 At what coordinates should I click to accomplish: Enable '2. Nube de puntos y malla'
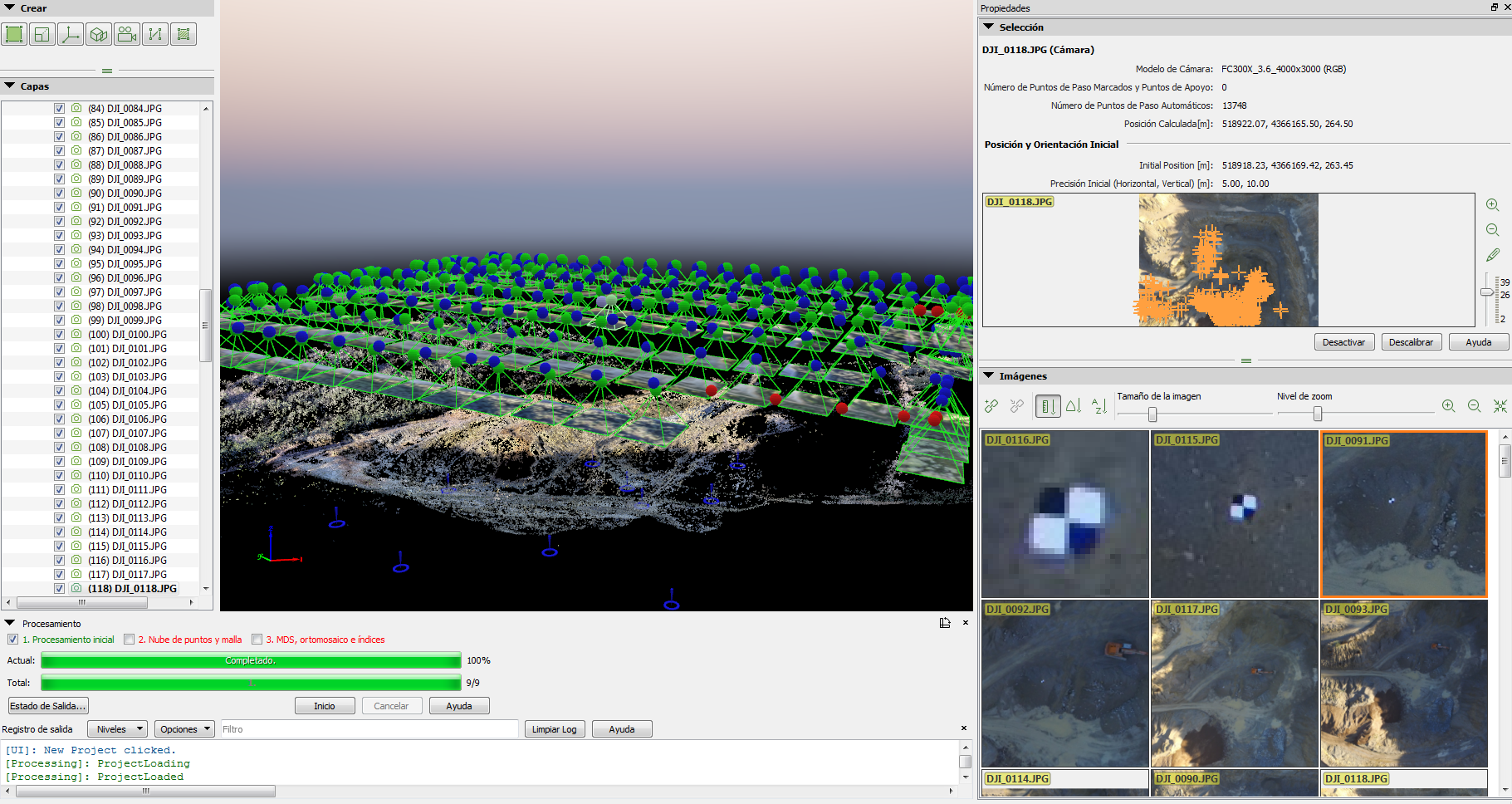click(x=129, y=640)
